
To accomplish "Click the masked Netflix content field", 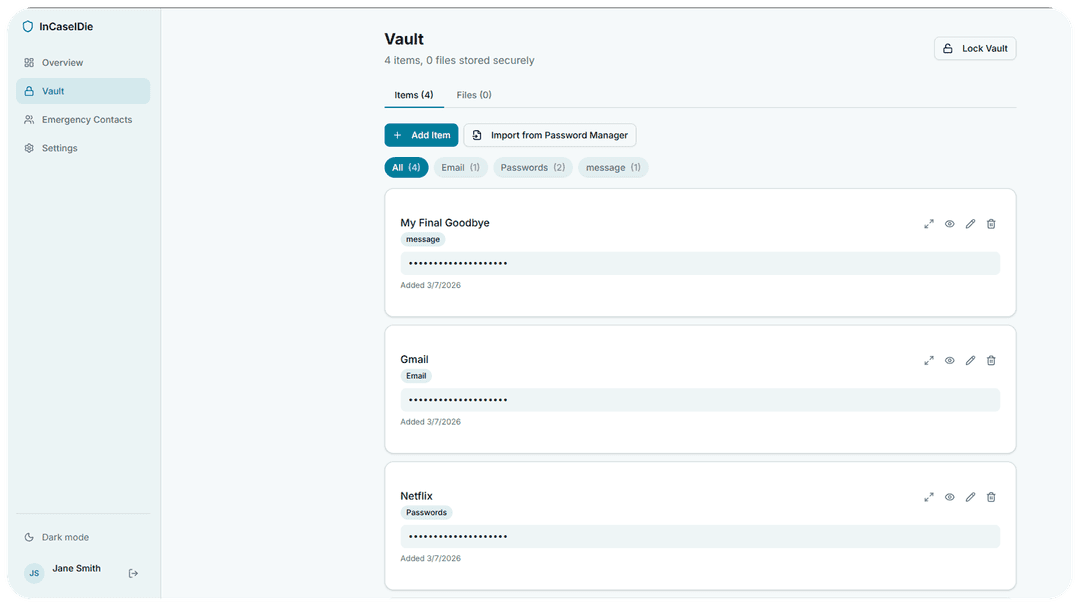I will point(700,536).
